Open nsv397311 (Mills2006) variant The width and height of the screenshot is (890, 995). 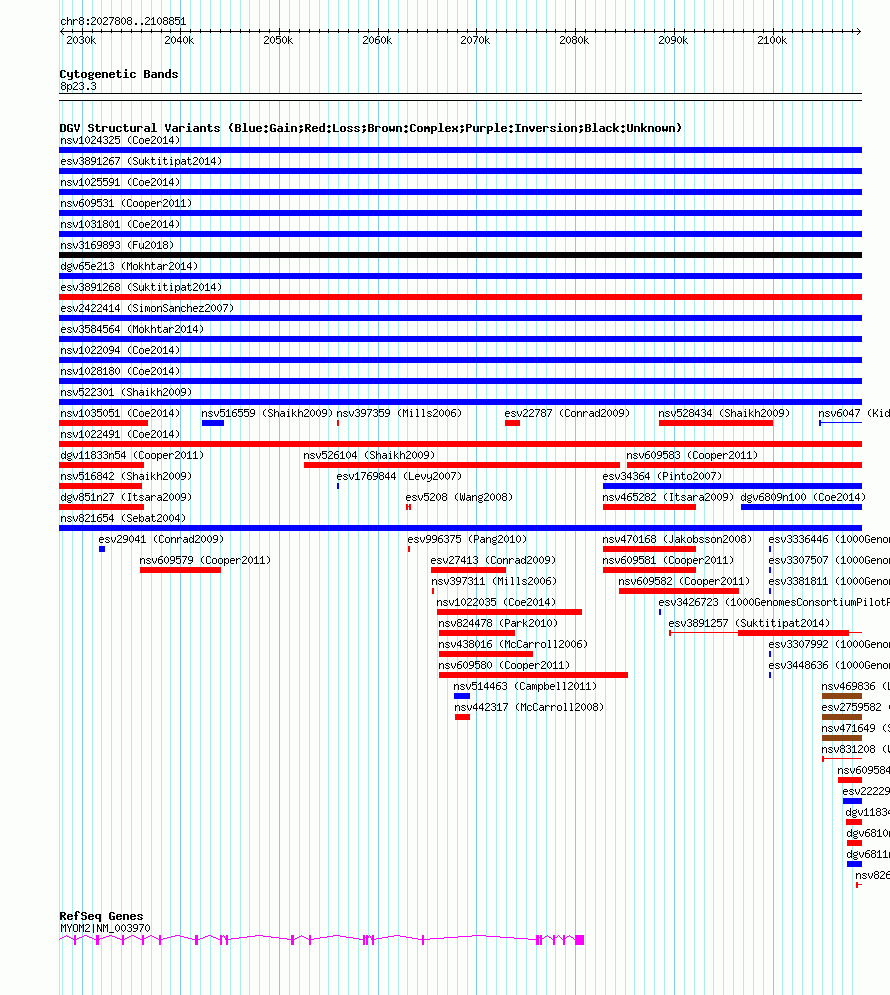pos(433,591)
